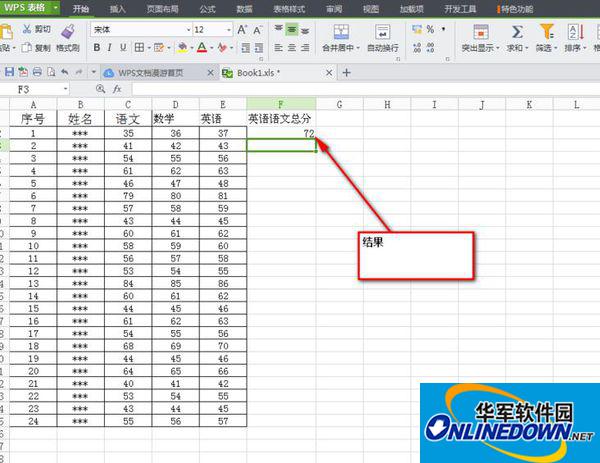Click the clear formatting eraser icon
This screenshot has width=600, height=463.
click(222, 48)
